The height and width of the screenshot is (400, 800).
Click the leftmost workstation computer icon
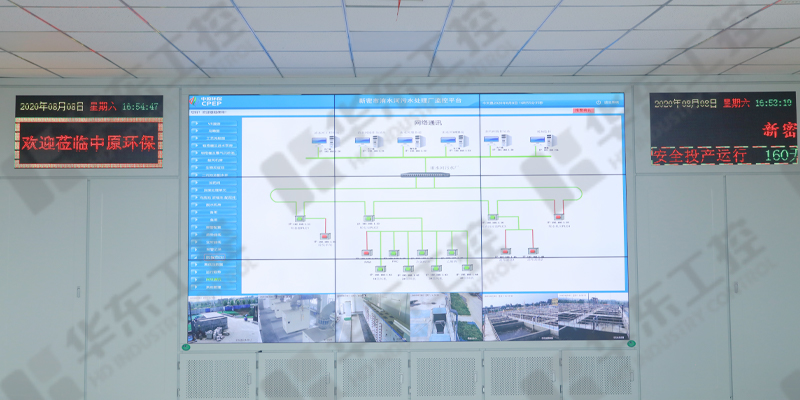(x=323, y=141)
